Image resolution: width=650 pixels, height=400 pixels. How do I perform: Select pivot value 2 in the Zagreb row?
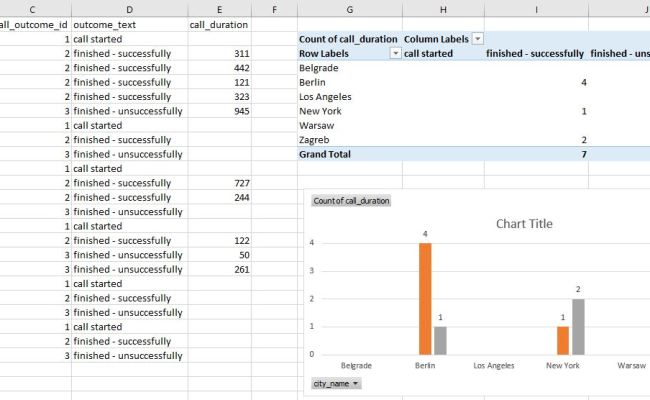pos(536,140)
